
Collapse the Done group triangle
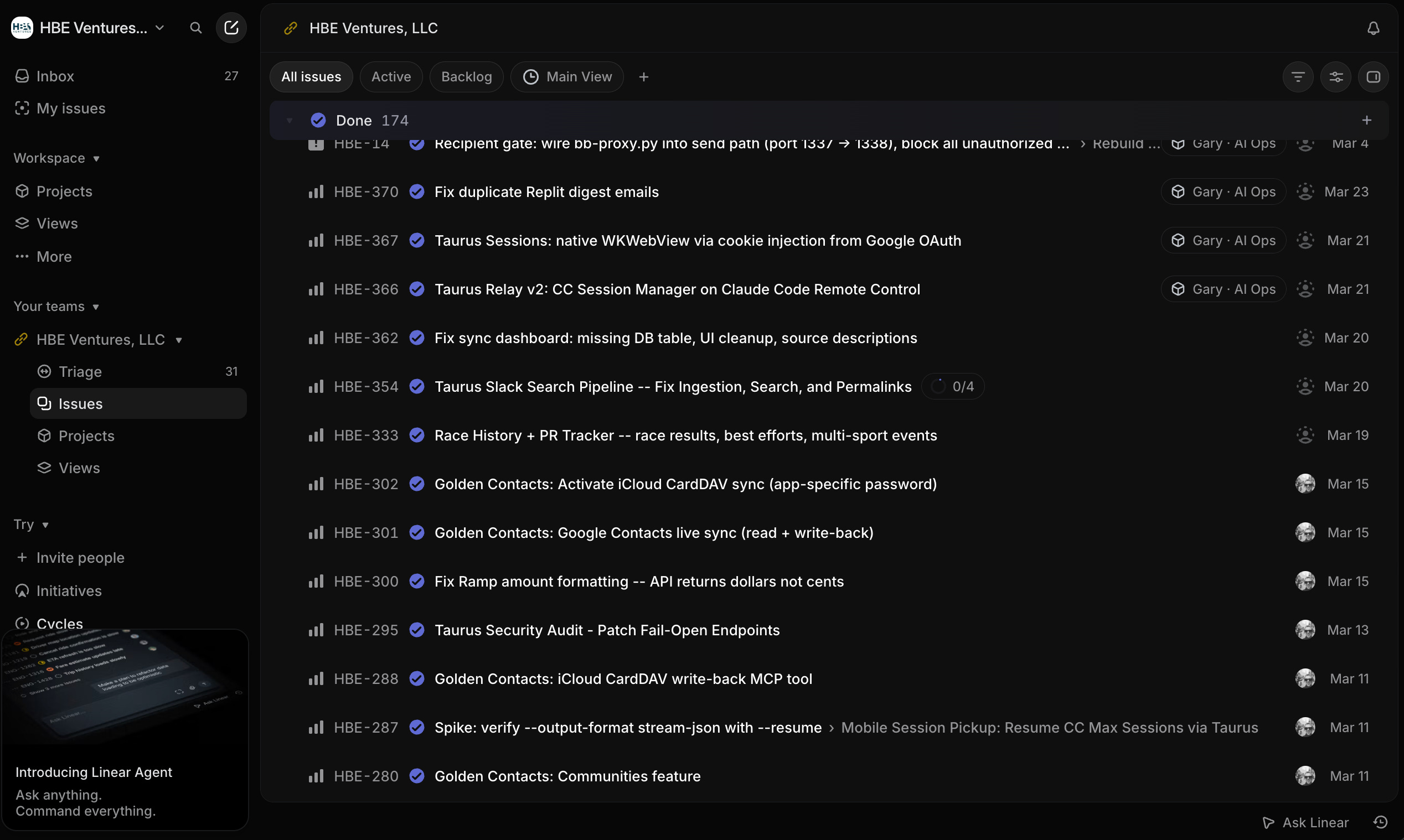(x=290, y=121)
